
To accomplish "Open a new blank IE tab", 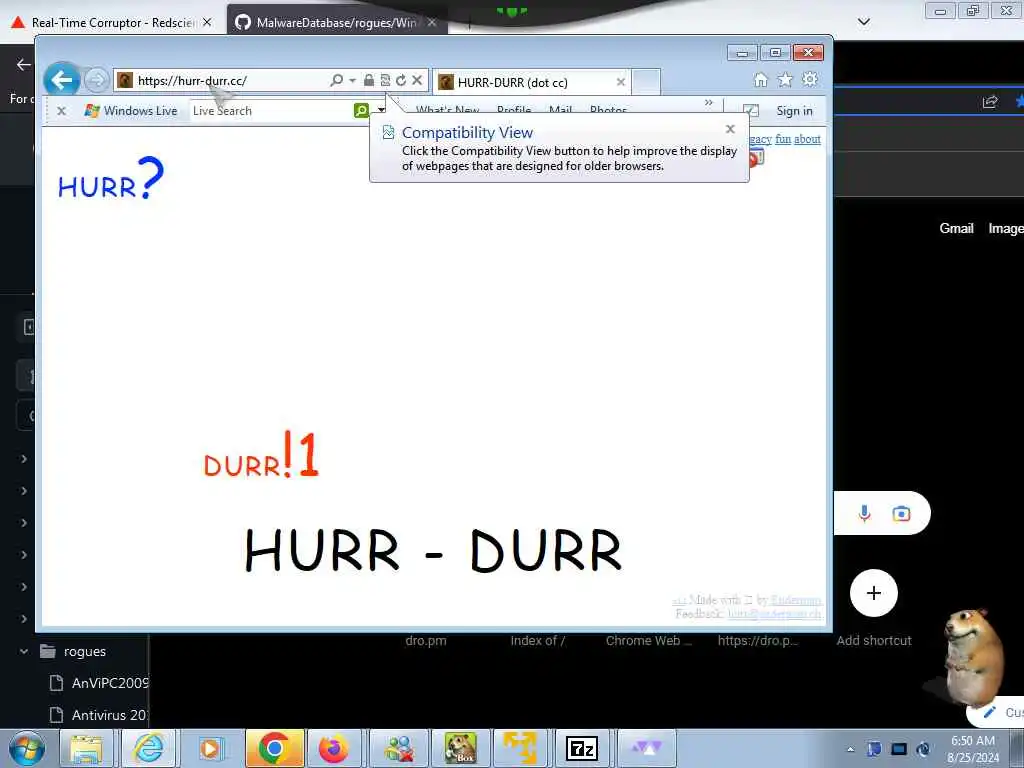I will 647,82.
